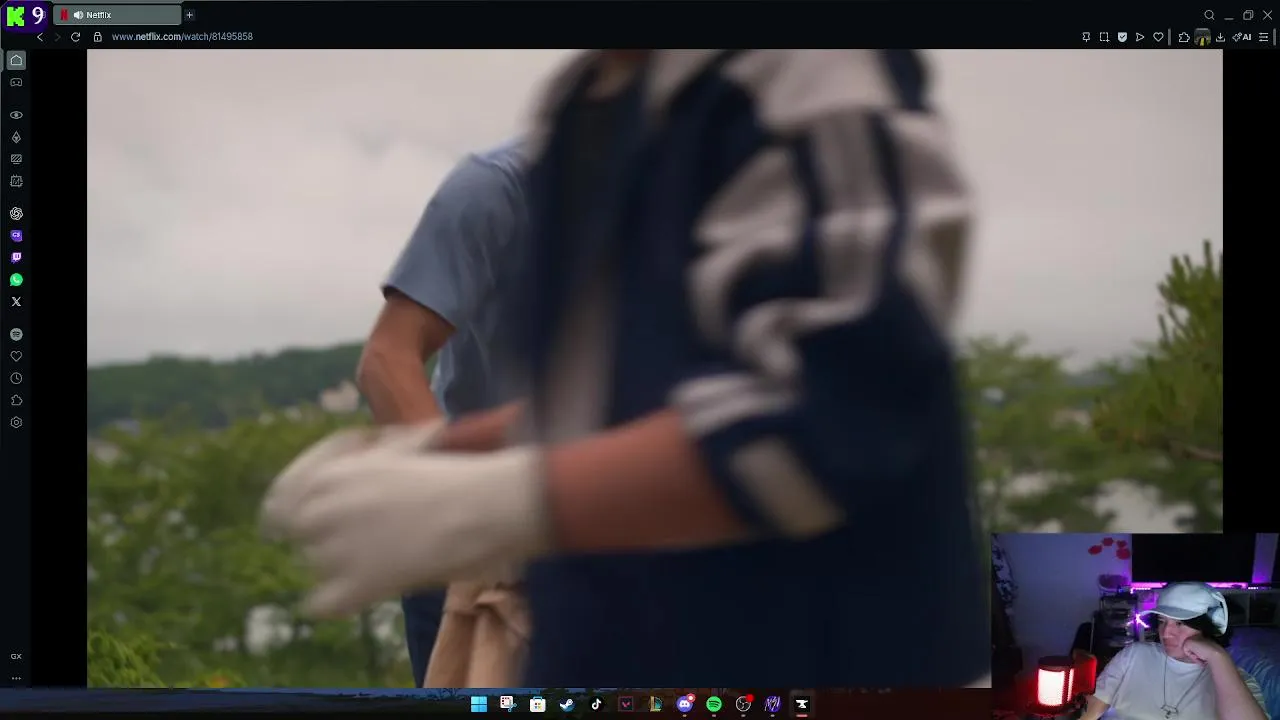Viewport: 1280px width, 720px height.
Task: Open OBS Studio from the taskbar
Action: (743, 704)
